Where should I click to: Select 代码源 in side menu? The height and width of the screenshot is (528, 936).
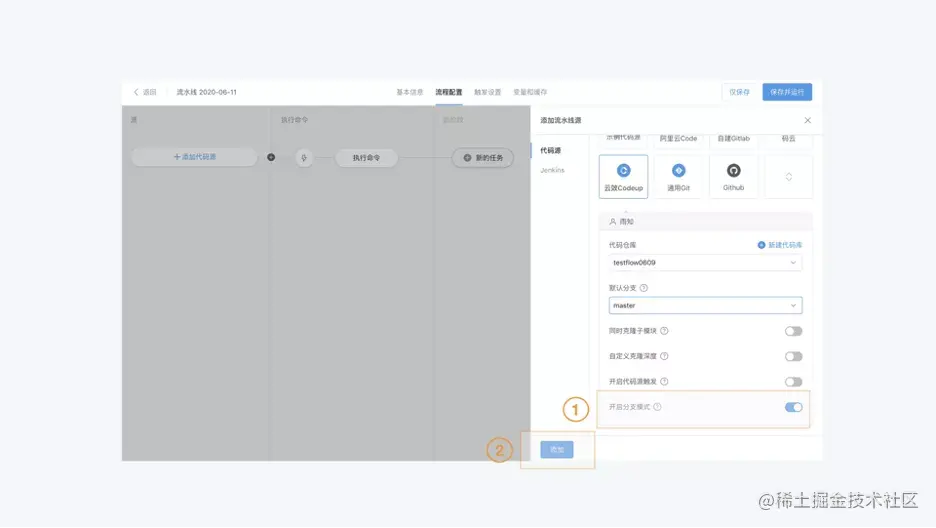pos(550,151)
